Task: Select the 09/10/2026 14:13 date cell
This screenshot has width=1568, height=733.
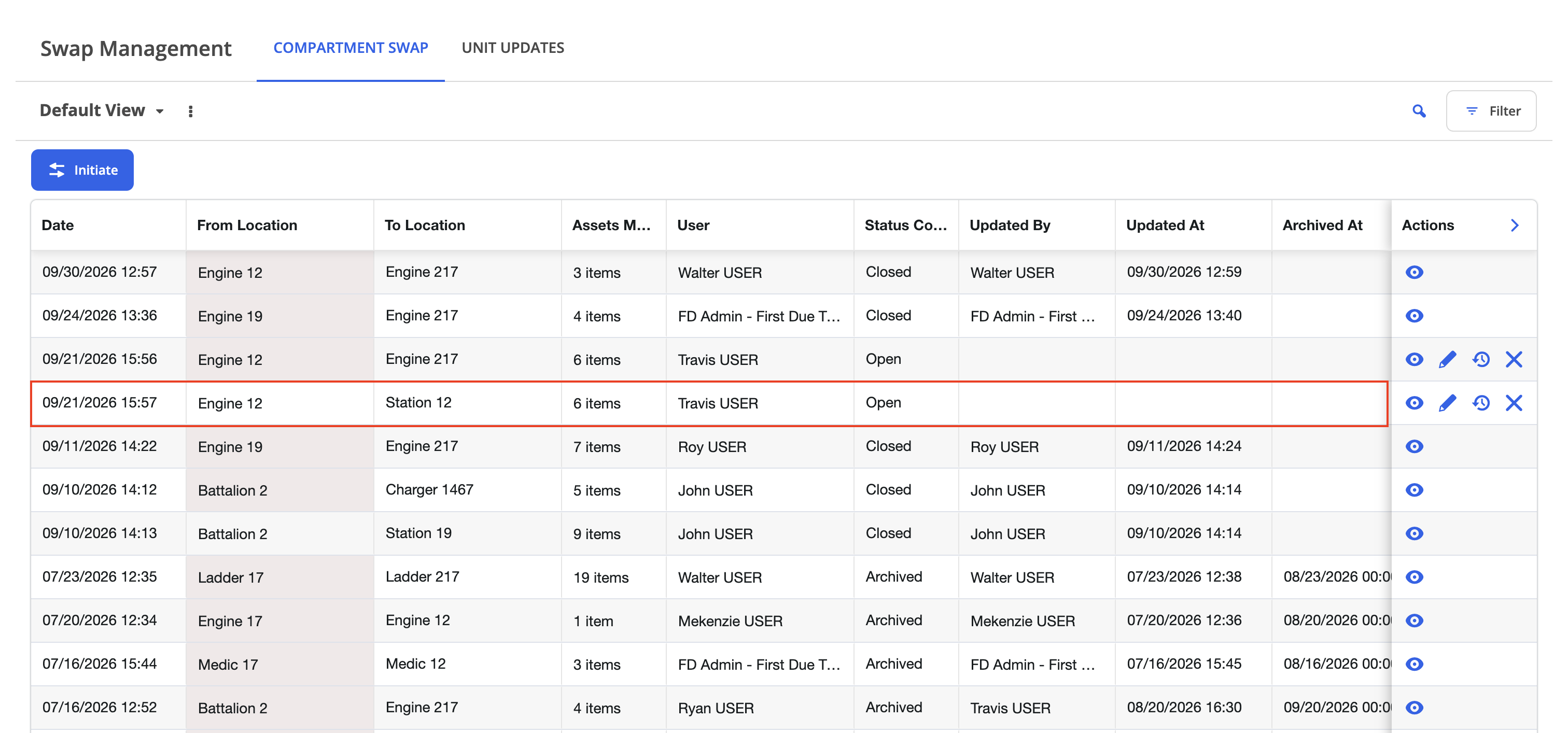Action: point(108,533)
